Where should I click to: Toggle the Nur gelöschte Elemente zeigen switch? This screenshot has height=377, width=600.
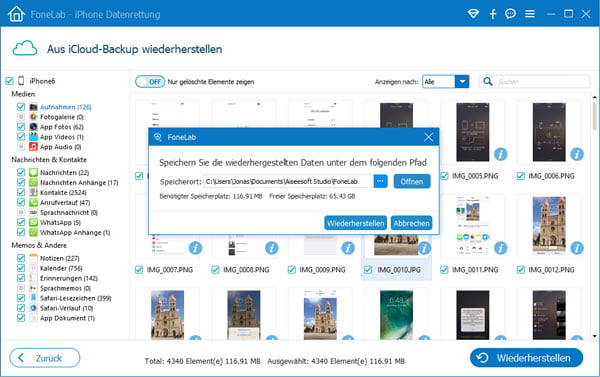pyautogui.click(x=150, y=82)
